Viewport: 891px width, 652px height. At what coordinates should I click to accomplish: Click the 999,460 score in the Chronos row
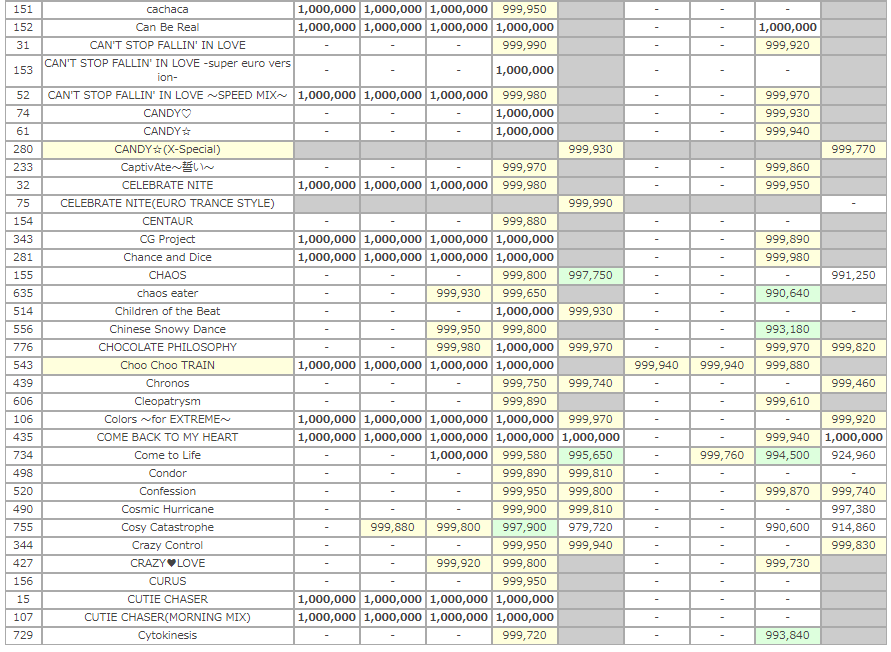pyautogui.click(x=853, y=383)
